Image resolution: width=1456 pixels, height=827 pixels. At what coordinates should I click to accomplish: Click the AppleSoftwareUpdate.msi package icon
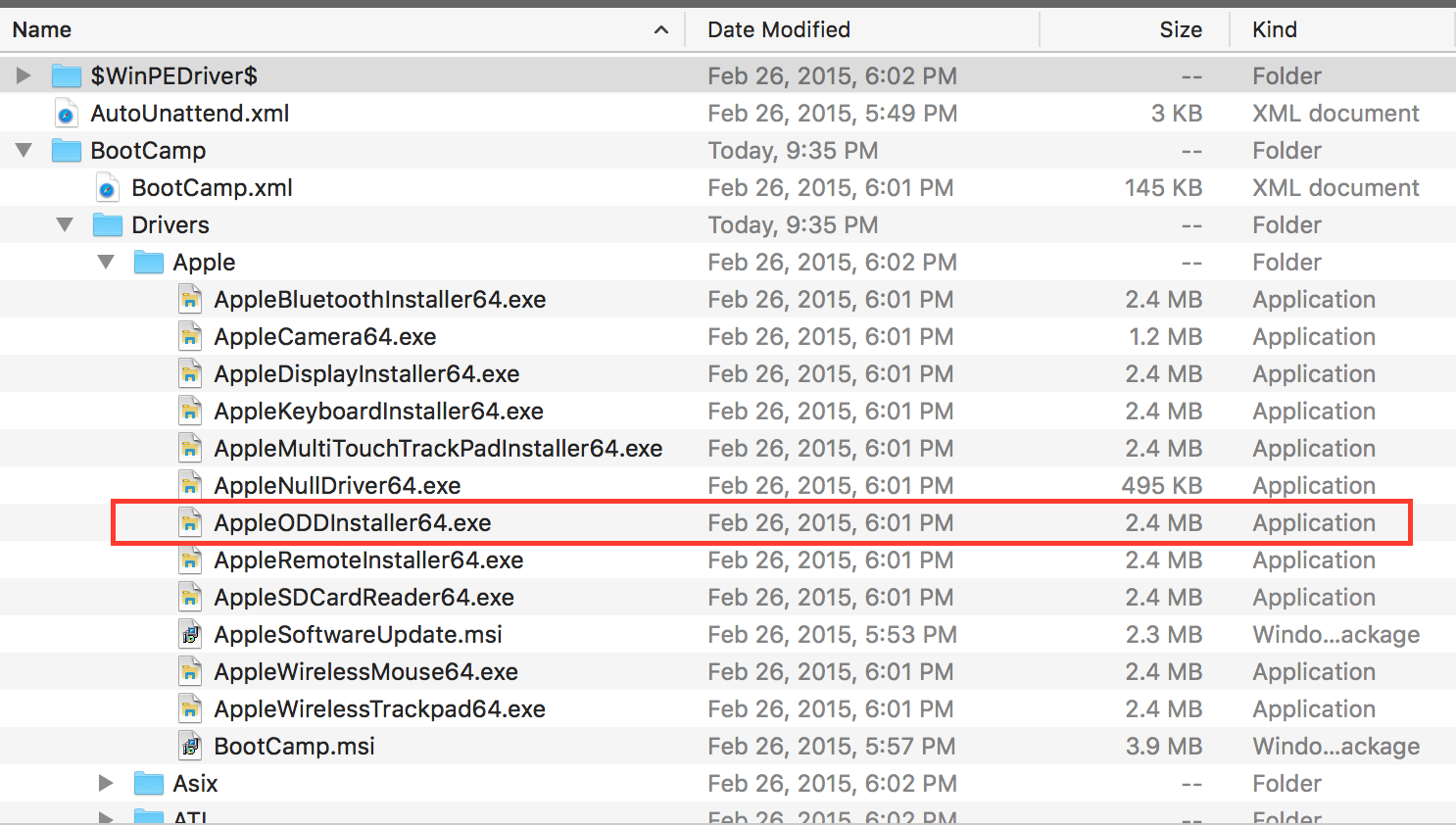point(190,634)
